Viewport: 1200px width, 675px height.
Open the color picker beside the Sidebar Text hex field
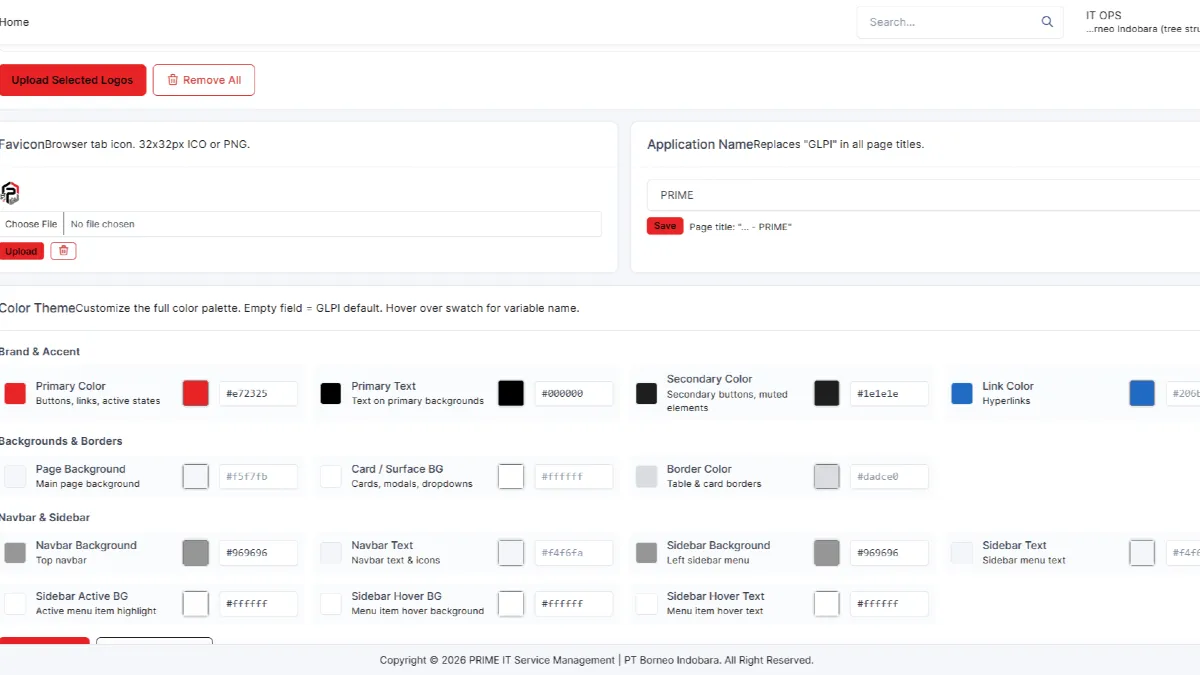point(1142,553)
